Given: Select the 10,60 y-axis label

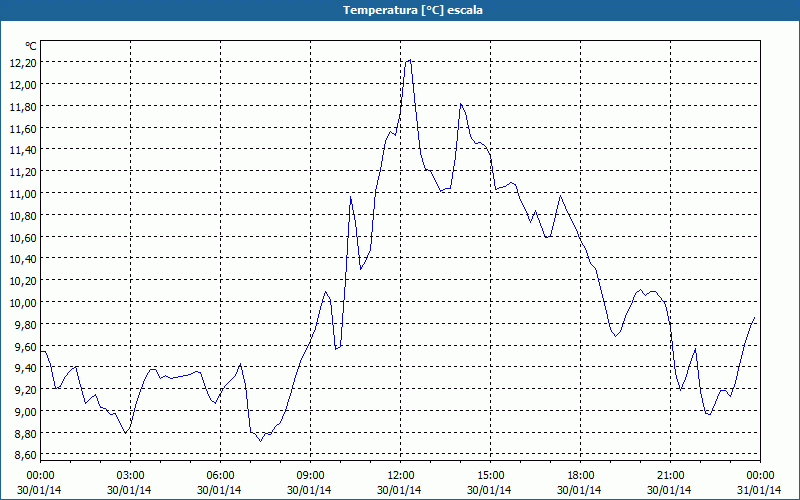Looking at the screenshot, I should tap(23, 237).
